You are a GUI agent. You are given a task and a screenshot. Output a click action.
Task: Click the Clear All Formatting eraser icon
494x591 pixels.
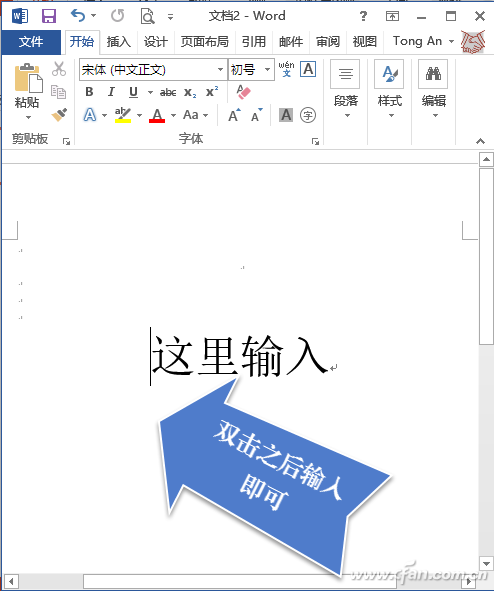243,92
